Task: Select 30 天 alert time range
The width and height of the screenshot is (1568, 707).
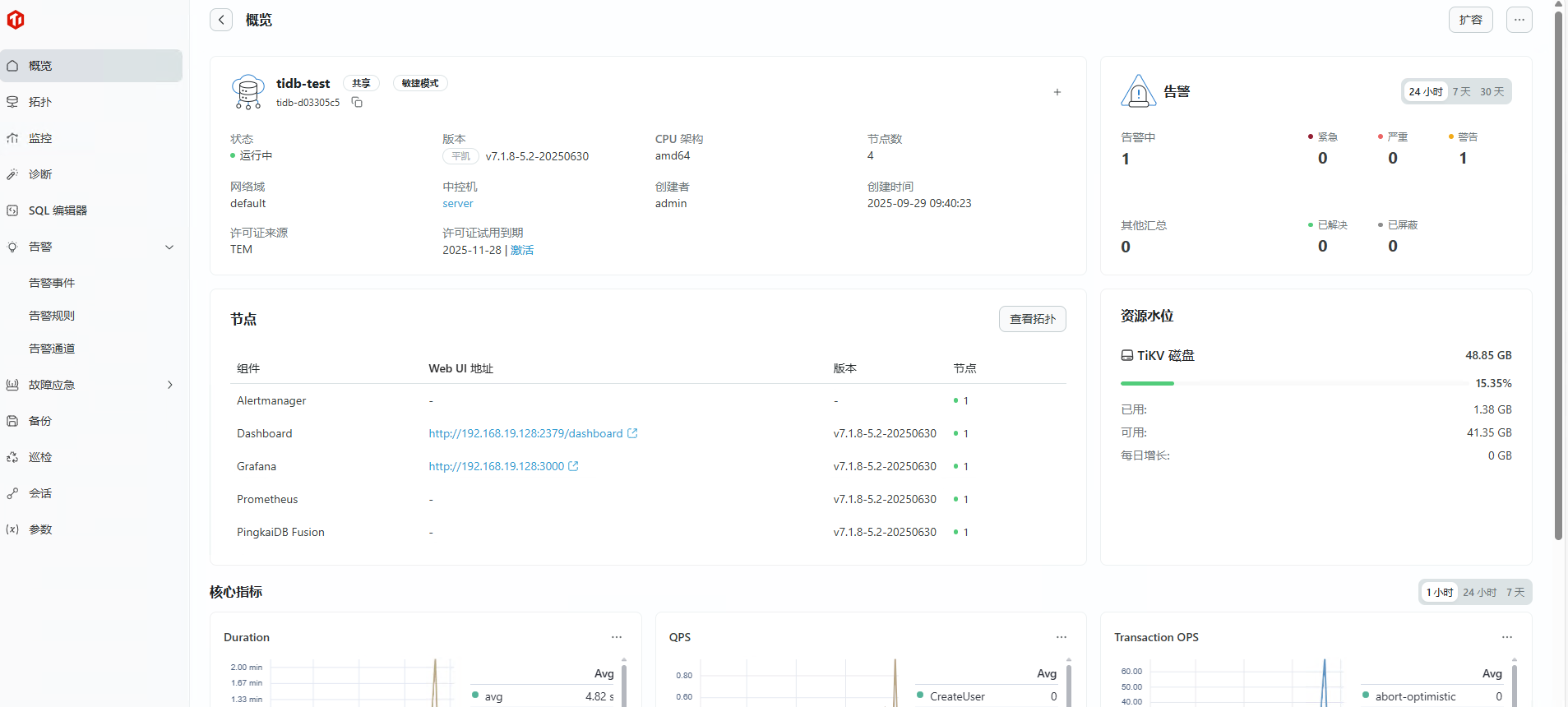Action: (1492, 91)
